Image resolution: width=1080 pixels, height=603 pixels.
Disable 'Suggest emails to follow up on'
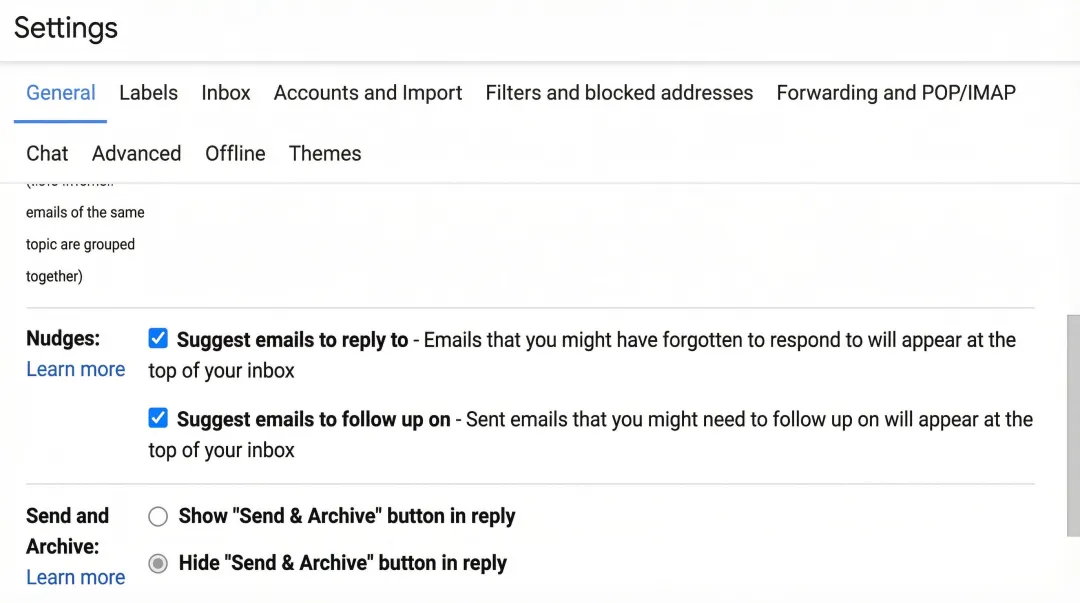pyautogui.click(x=158, y=418)
